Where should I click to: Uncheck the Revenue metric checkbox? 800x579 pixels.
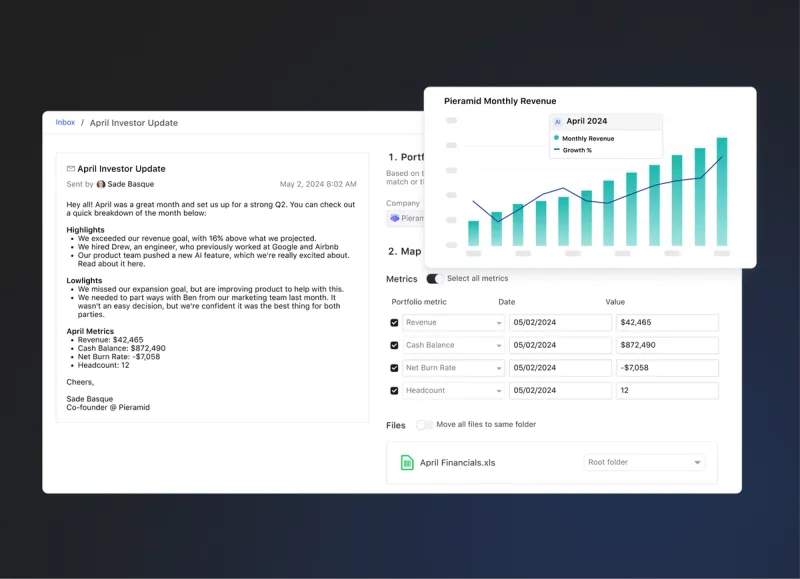pyautogui.click(x=394, y=322)
